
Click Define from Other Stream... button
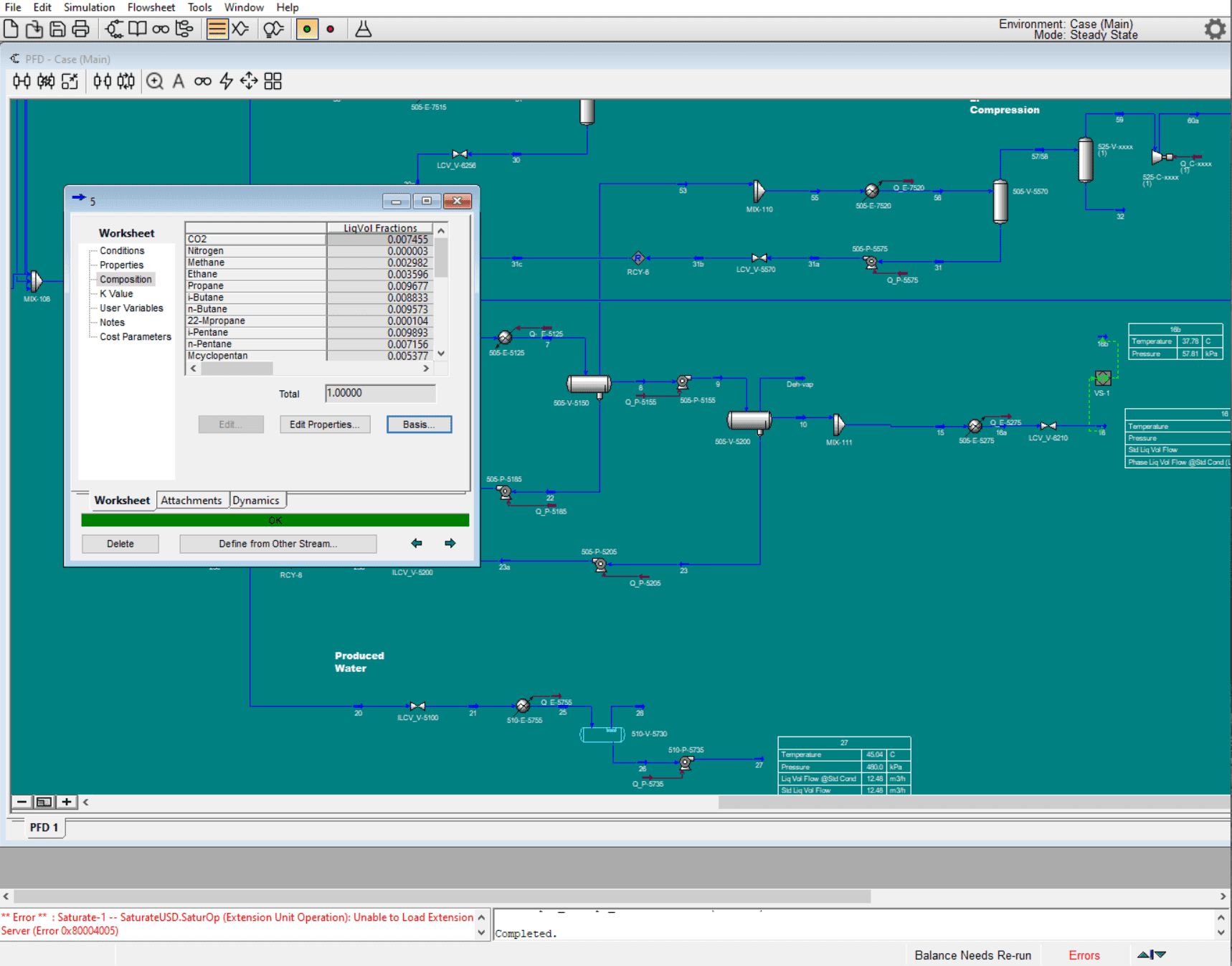pyautogui.click(x=278, y=544)
